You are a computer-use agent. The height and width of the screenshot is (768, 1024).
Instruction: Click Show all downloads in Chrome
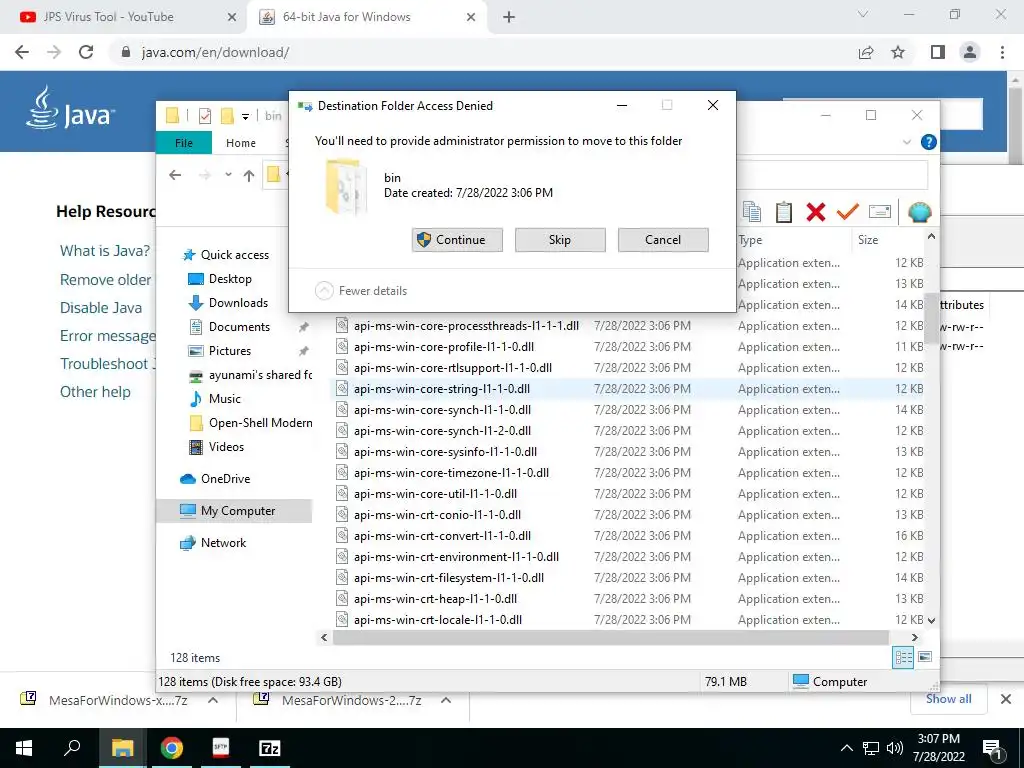[x=948, y=699]
